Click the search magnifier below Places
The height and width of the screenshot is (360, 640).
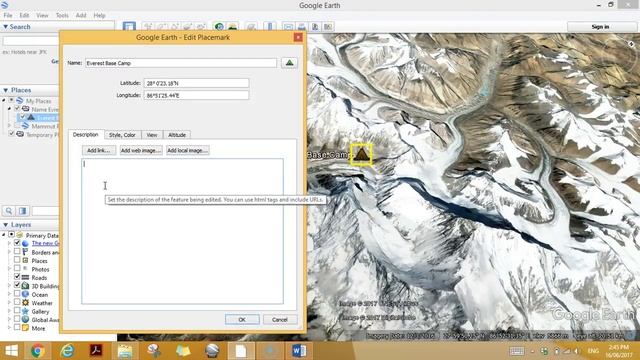(x=9, y=211)
